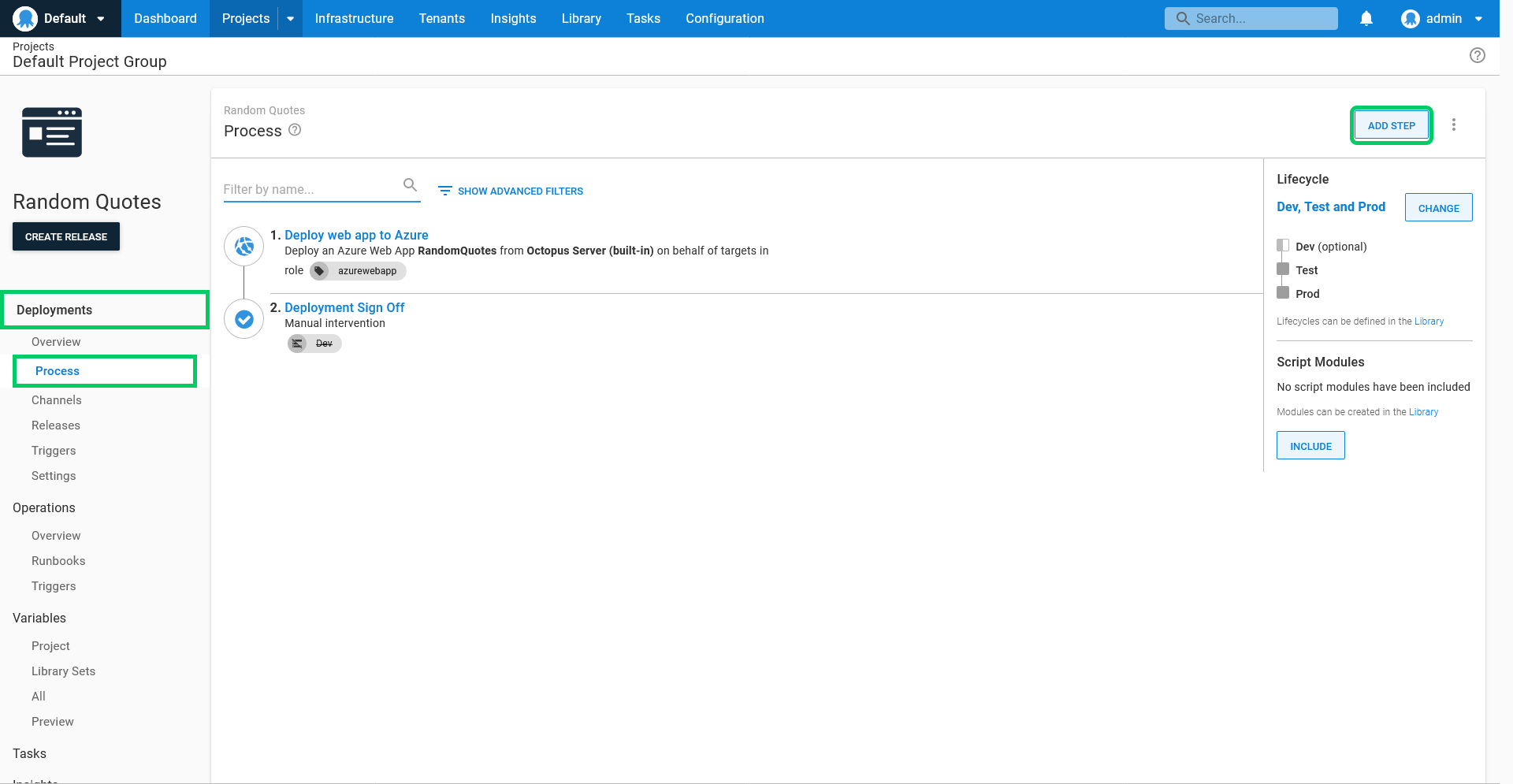Screen dimensions: 1513x784
Task: Open the process overflow three-dot menu
Action: [1454, 124]
